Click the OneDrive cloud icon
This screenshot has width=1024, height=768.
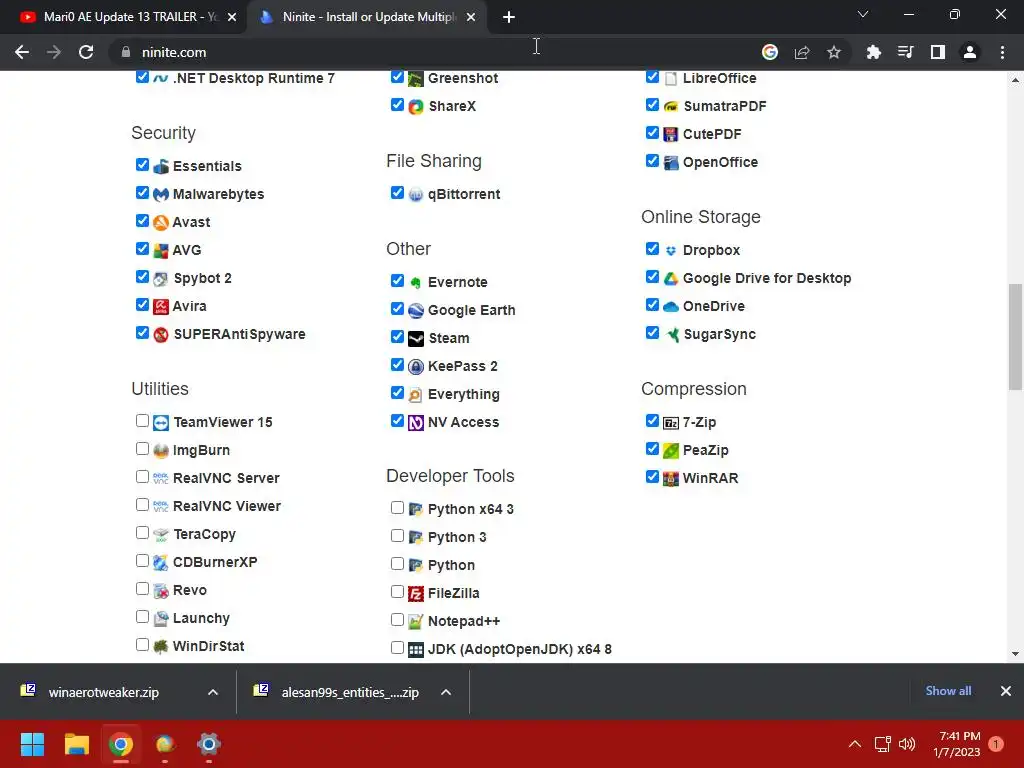[x=671, y=306]
